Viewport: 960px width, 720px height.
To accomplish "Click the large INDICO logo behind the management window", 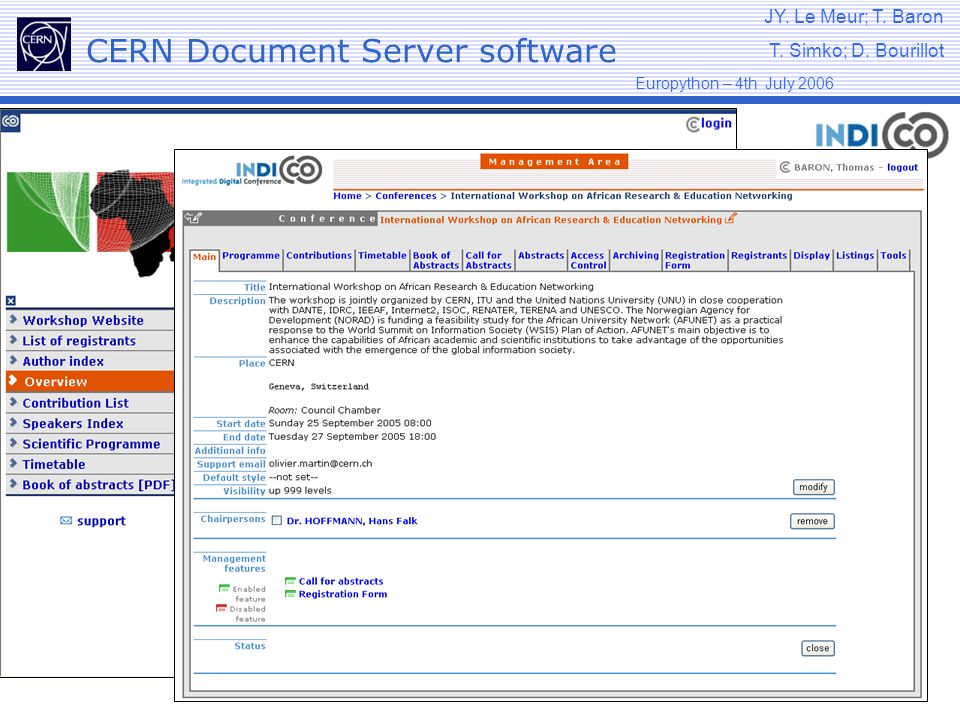I will click(x=882, y=134).
